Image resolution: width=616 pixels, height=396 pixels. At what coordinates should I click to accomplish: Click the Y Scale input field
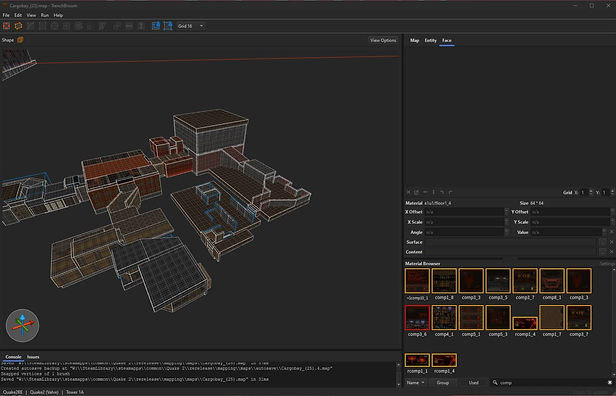tap(570, 222)
